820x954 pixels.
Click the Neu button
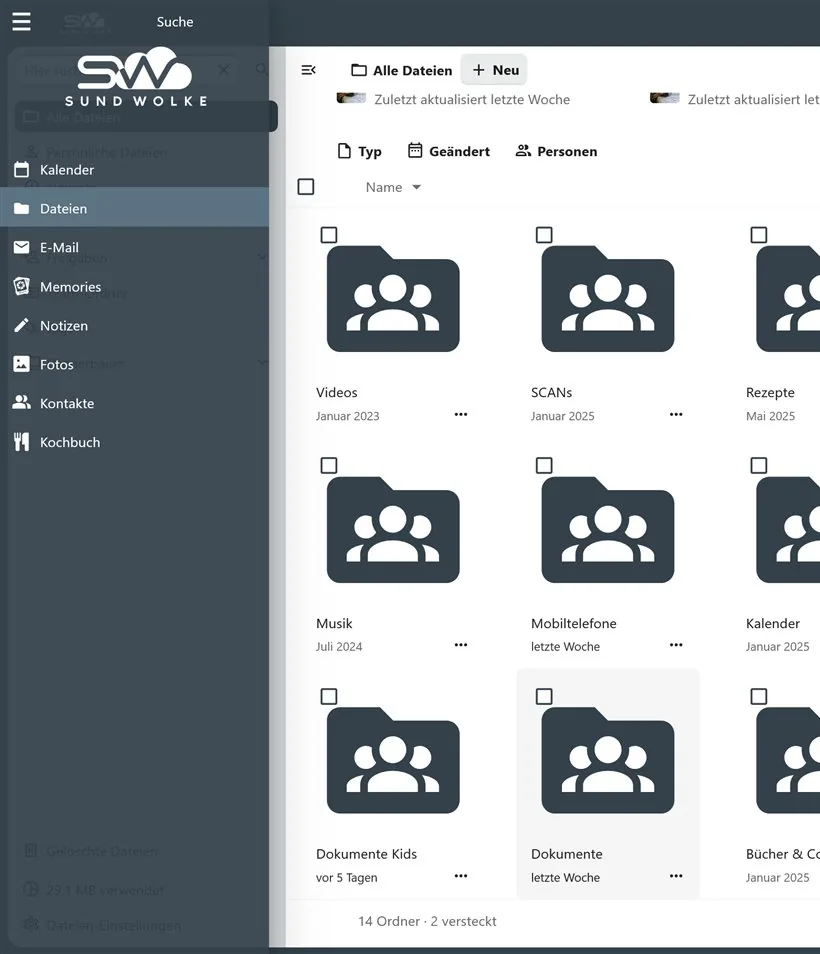pos(495,70)
